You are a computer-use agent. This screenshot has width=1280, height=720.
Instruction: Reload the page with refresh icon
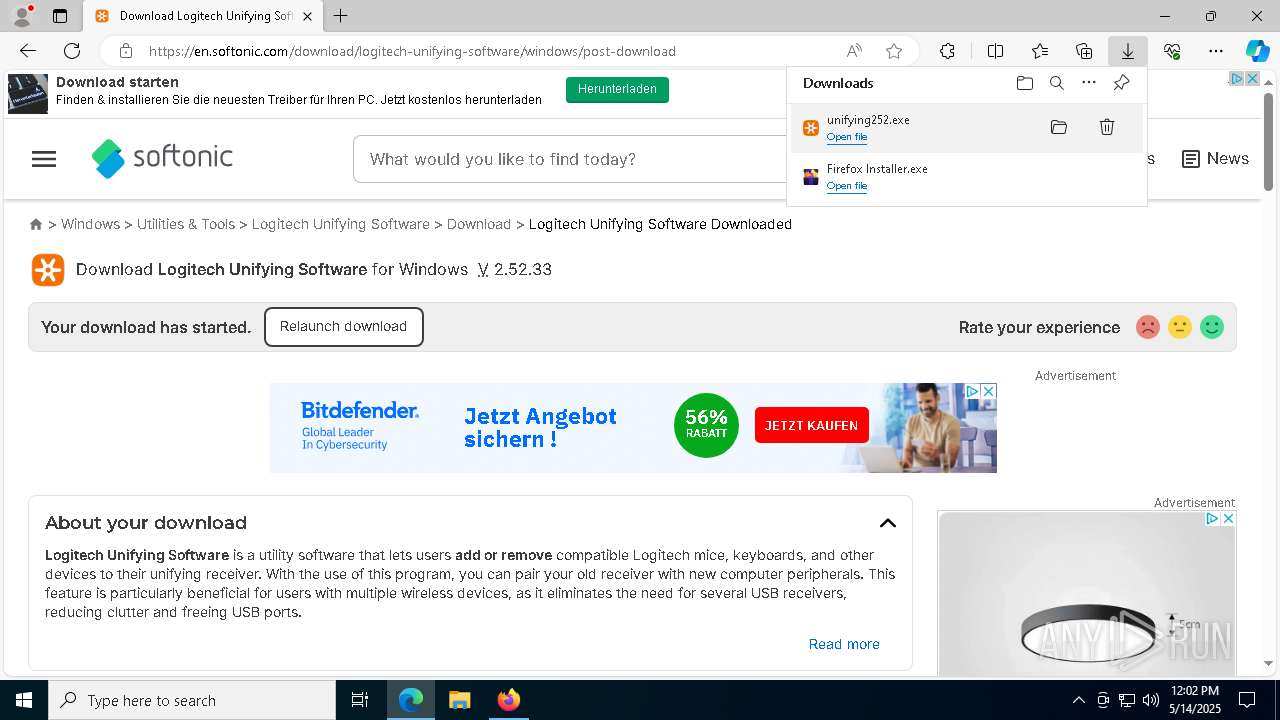(x=72, y=51)
